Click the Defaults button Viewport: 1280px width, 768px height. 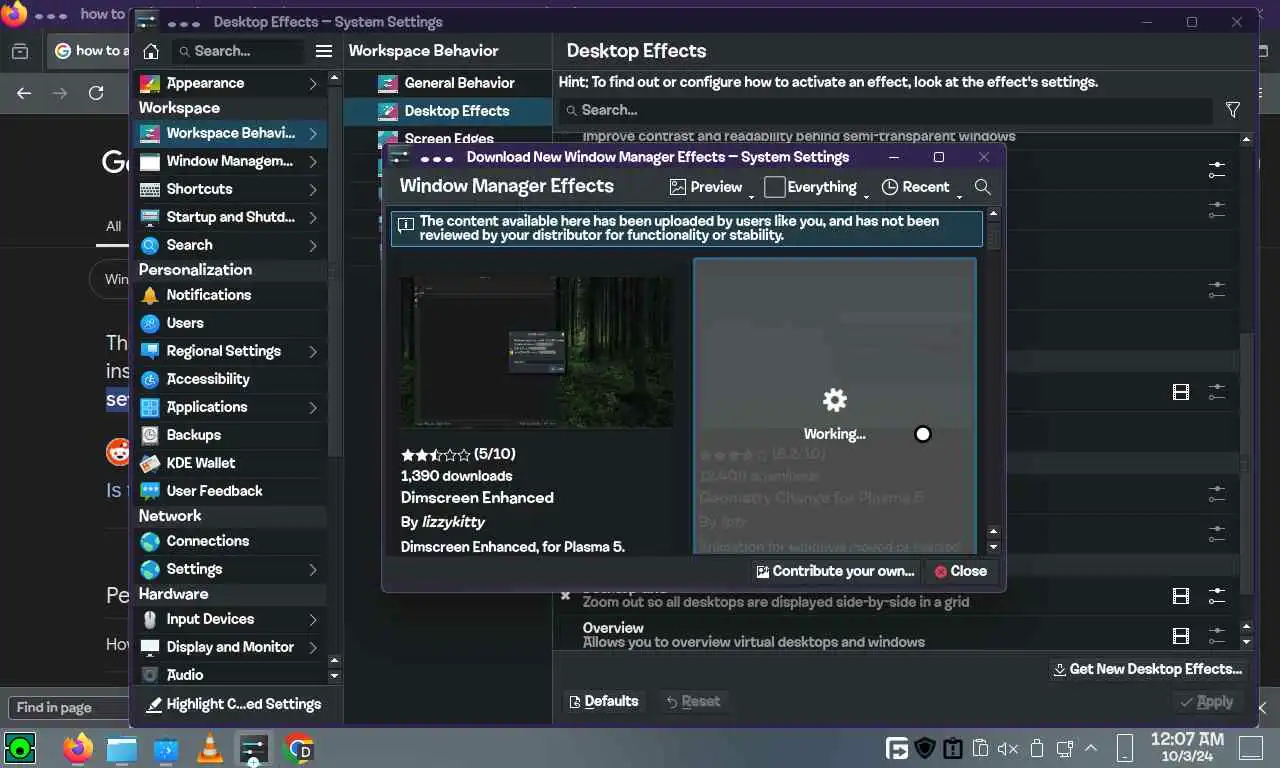[603, 701]
